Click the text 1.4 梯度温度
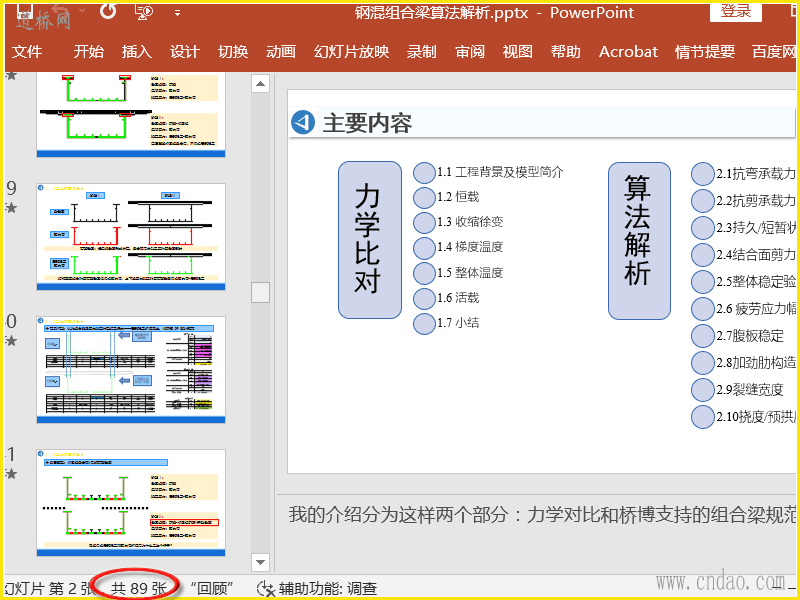 coord(470,247)
